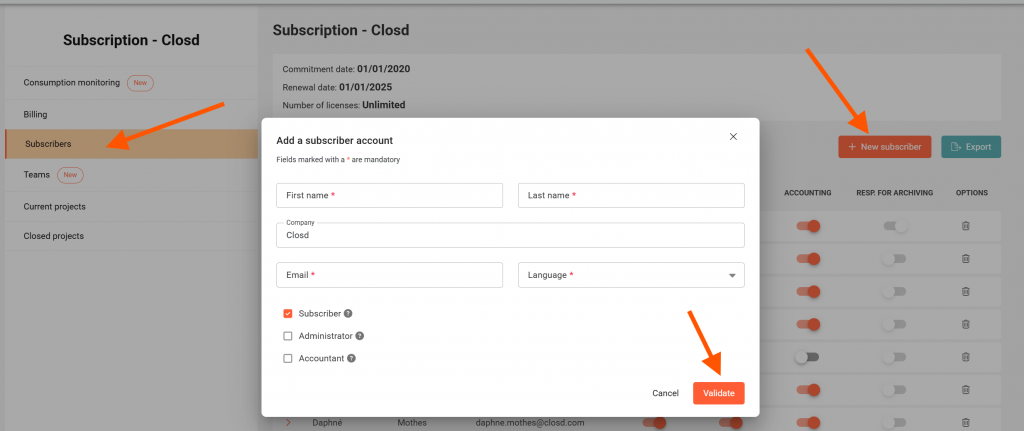This screenshot has width=1024, height=431.
Task: Uncheck the Subscriber checkbox
Action: pyautogui.click(x=288, y=313)
